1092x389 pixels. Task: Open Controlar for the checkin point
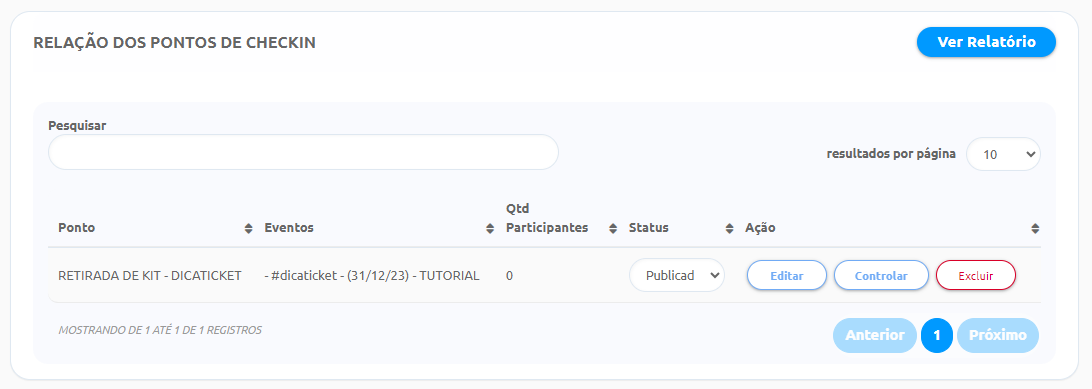881,276
